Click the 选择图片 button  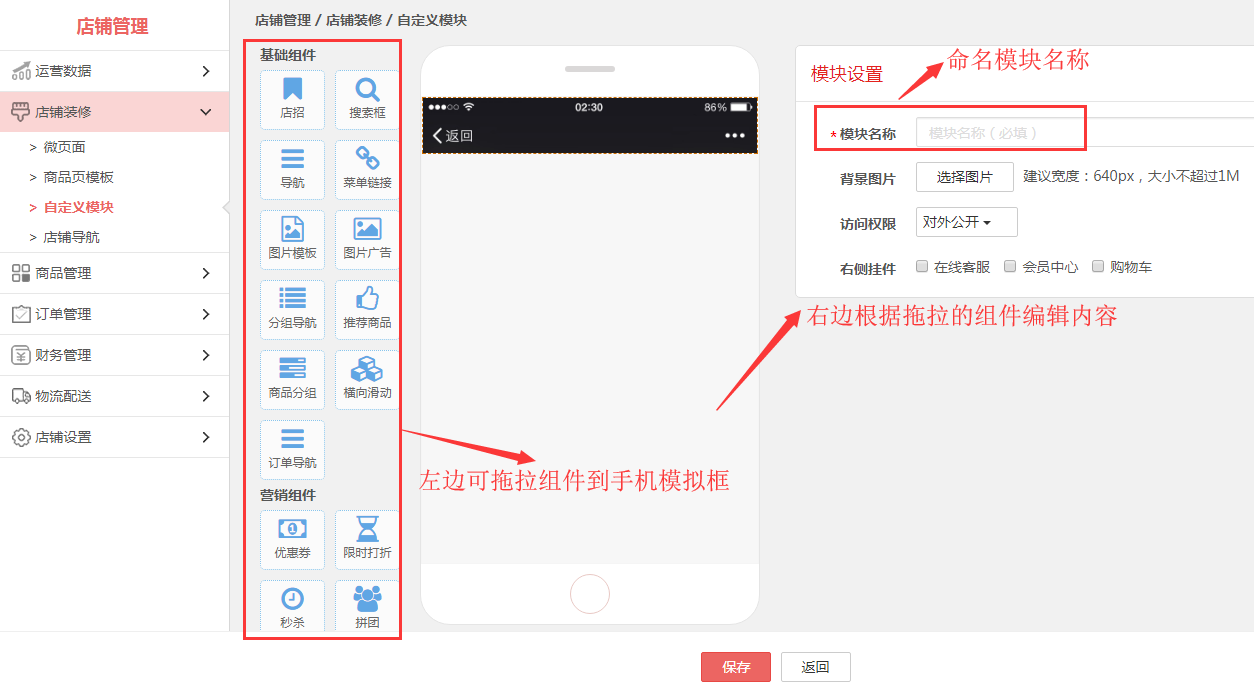coord(964,177)
